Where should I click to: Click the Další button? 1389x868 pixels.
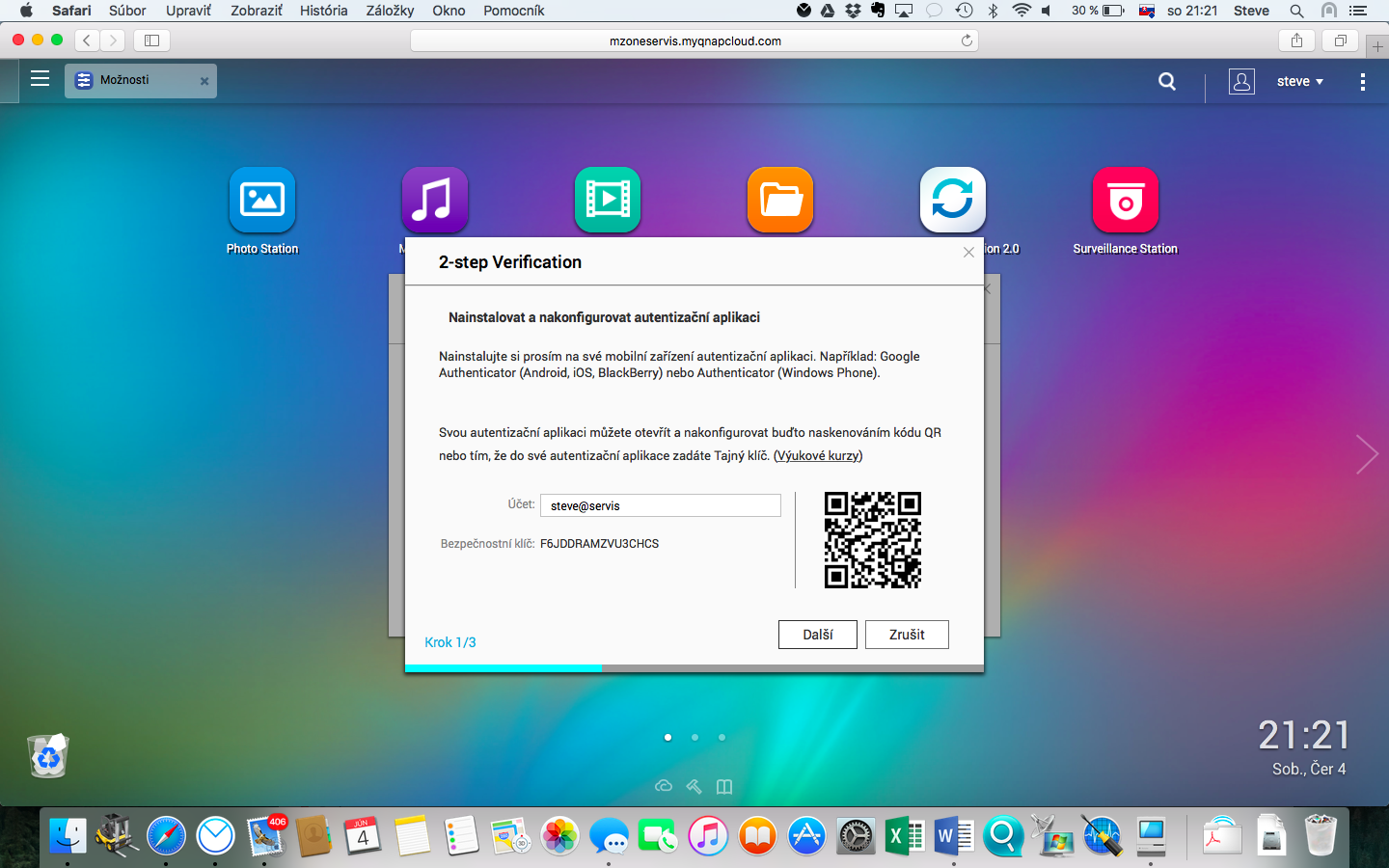point(817,635)
